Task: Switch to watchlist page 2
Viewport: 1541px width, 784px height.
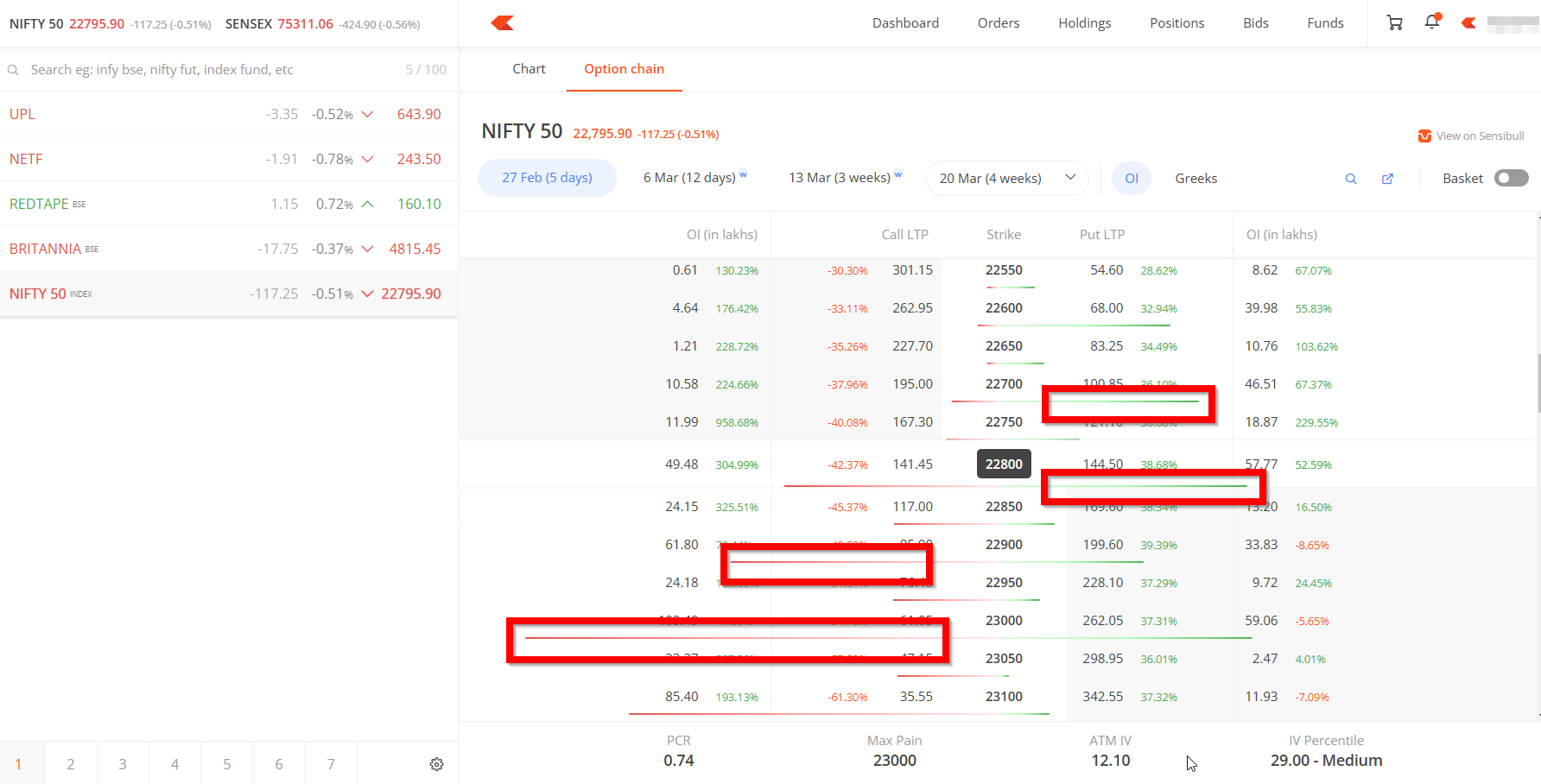Action: (x=71, y=764)
